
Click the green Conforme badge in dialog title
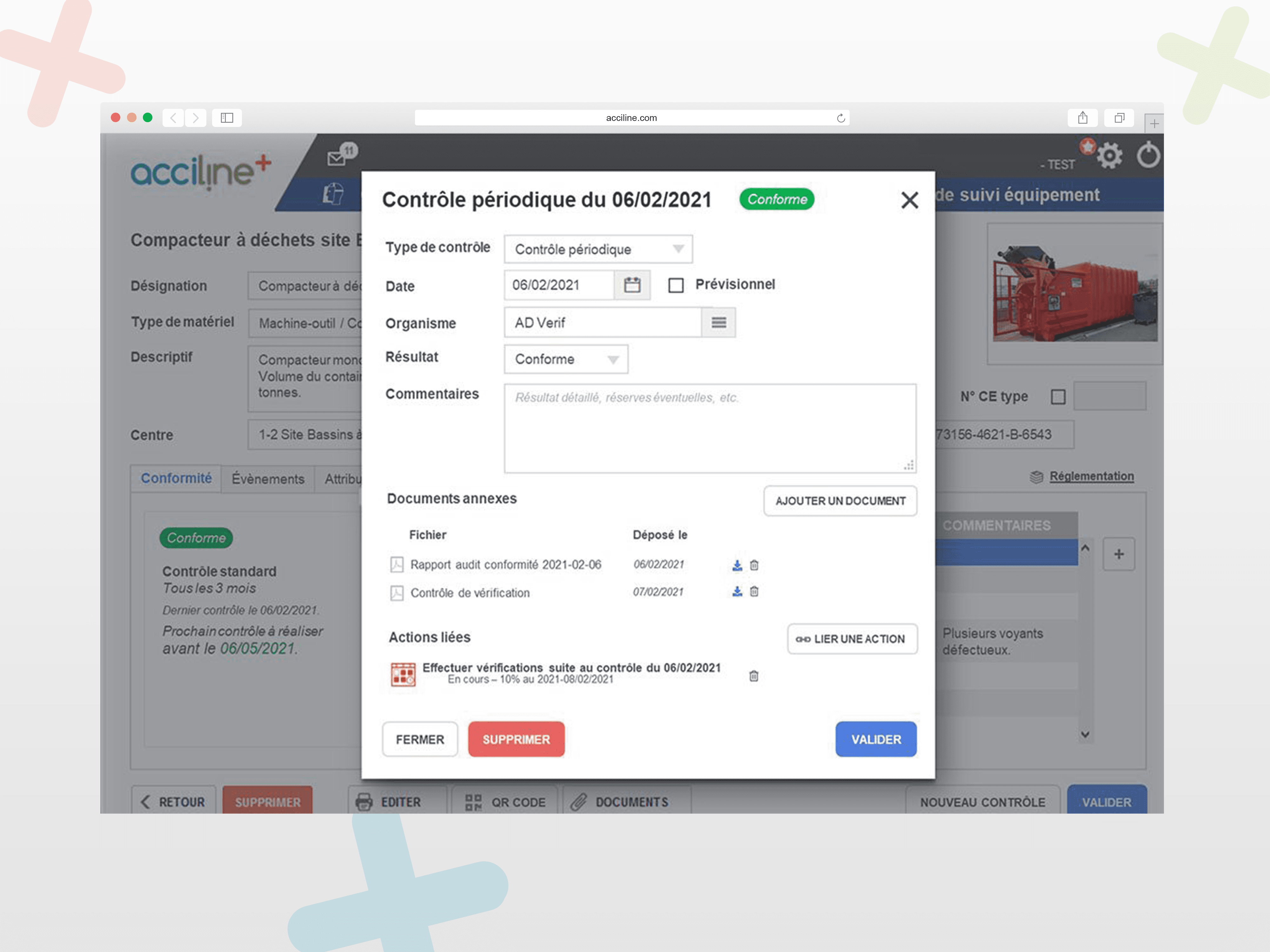(x=777, y=199)
